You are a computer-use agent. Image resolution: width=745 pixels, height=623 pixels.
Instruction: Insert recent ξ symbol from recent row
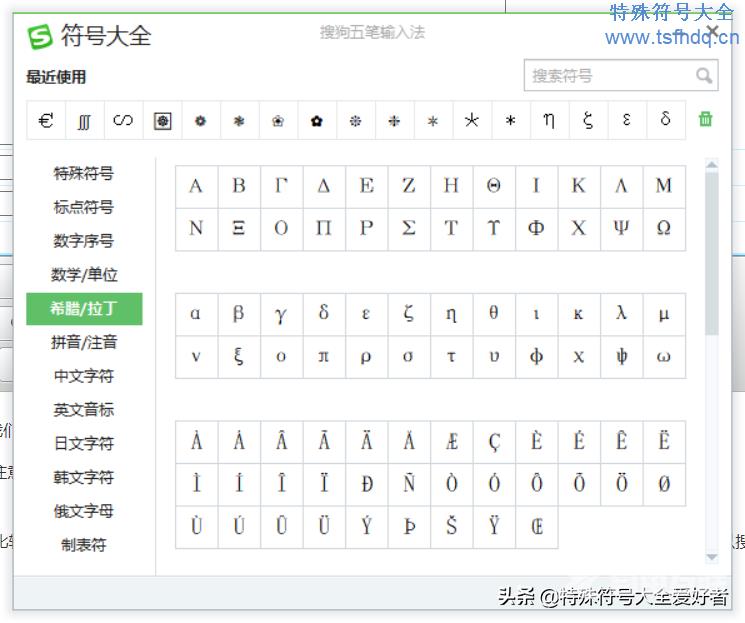[588, 120]
